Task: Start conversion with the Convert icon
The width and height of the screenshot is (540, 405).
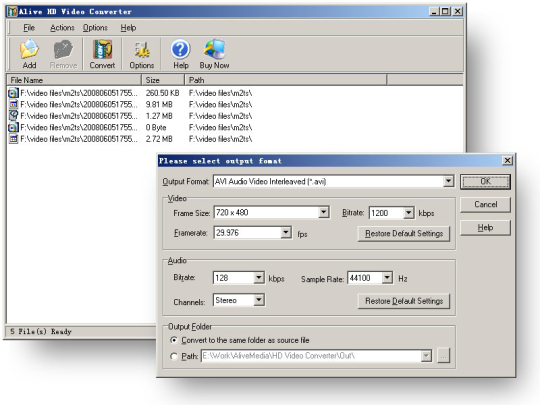Action: point(102,49)
